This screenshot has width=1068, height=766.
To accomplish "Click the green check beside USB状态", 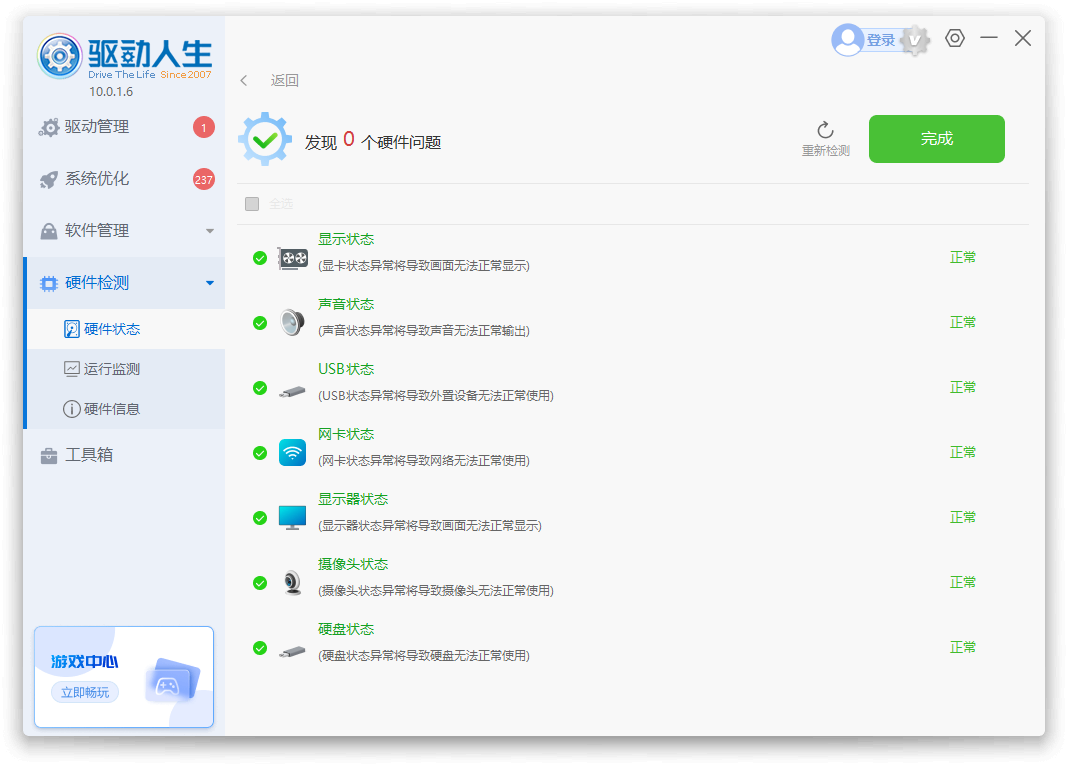I will tap(260, 388).
